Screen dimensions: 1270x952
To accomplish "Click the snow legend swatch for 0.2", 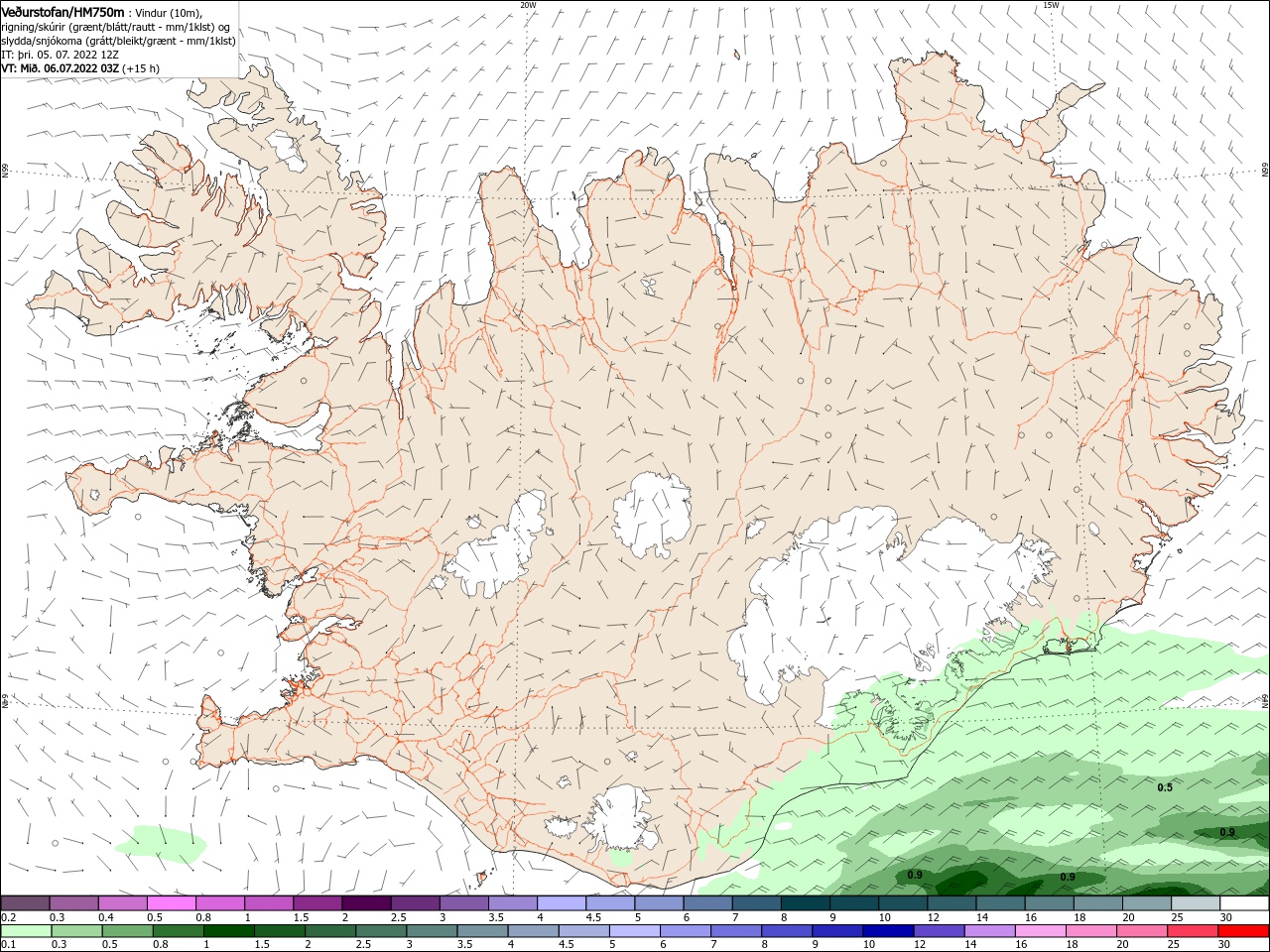I will point(25,903).
